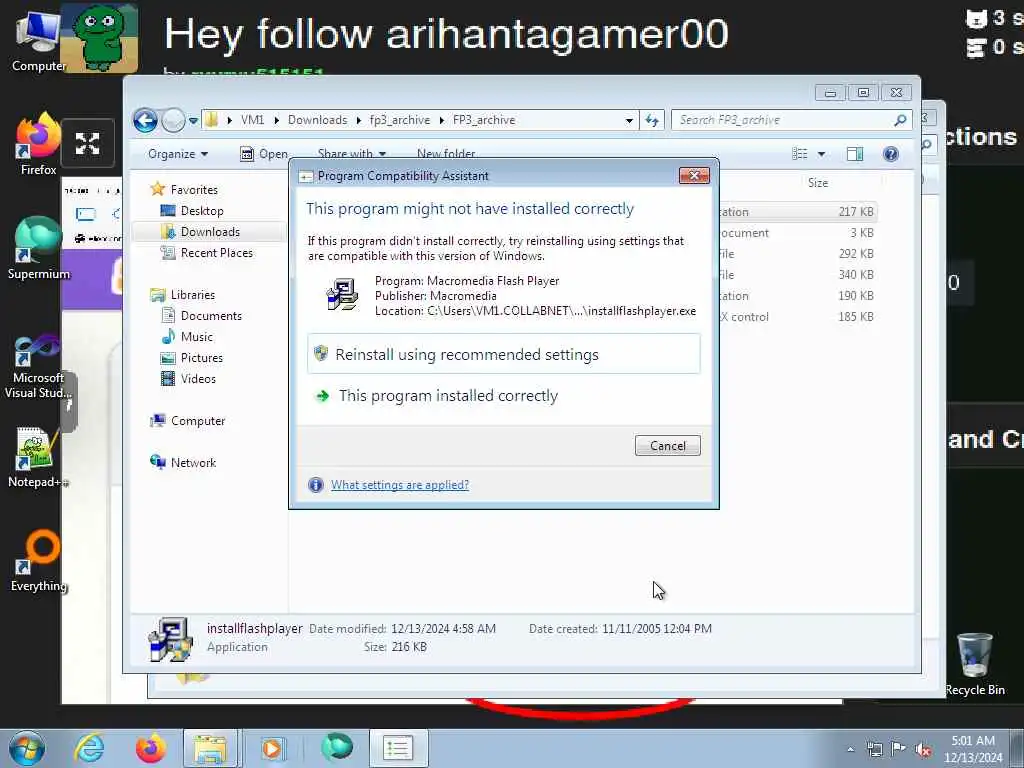The width and height of the screenshot is (1024, 768).
Task: Open Firefox from the taskbar
Action: click(x=150, y=748)
